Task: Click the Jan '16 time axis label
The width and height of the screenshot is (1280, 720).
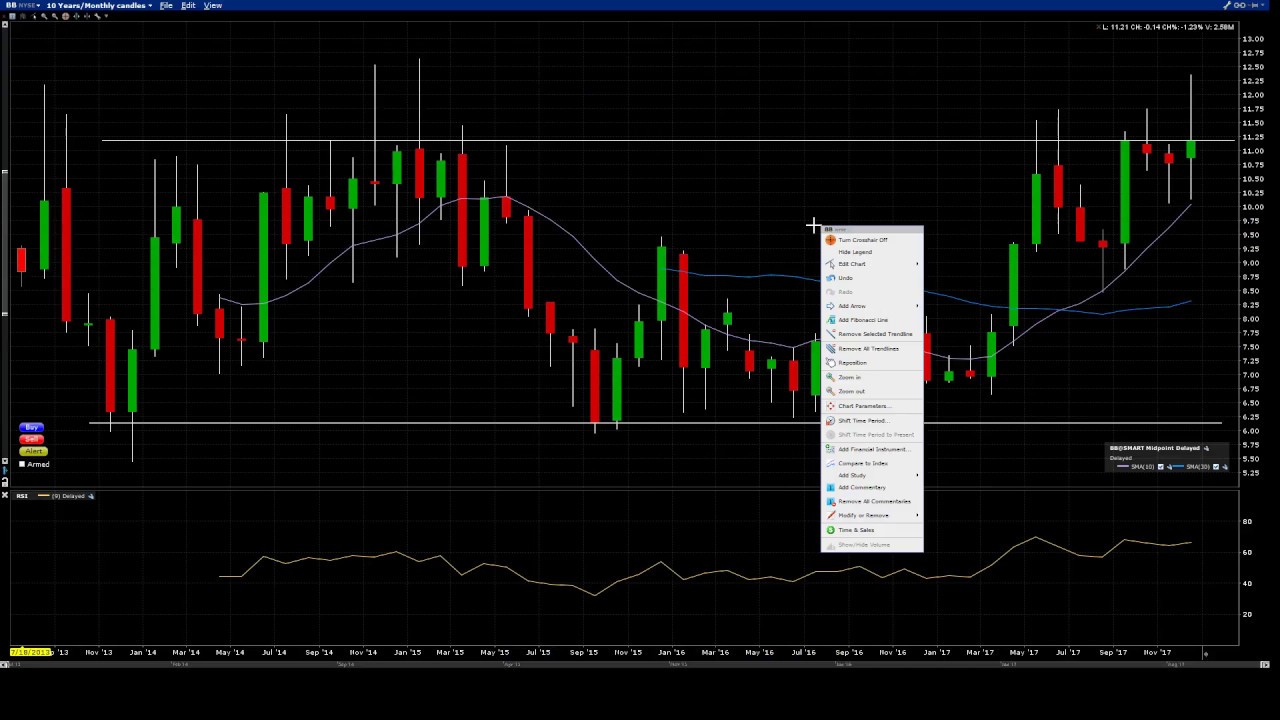Action: pyautogui.click(x=671, y=652)
